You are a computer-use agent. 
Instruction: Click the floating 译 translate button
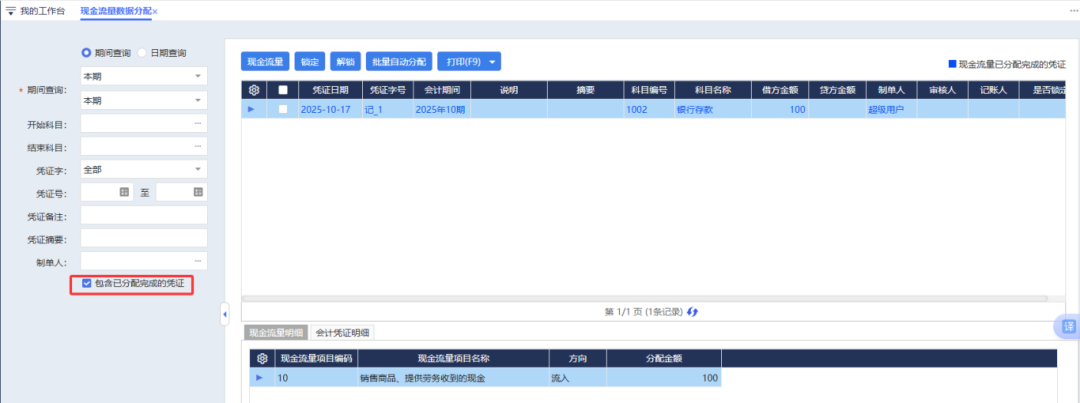(x=1068, y=327)
